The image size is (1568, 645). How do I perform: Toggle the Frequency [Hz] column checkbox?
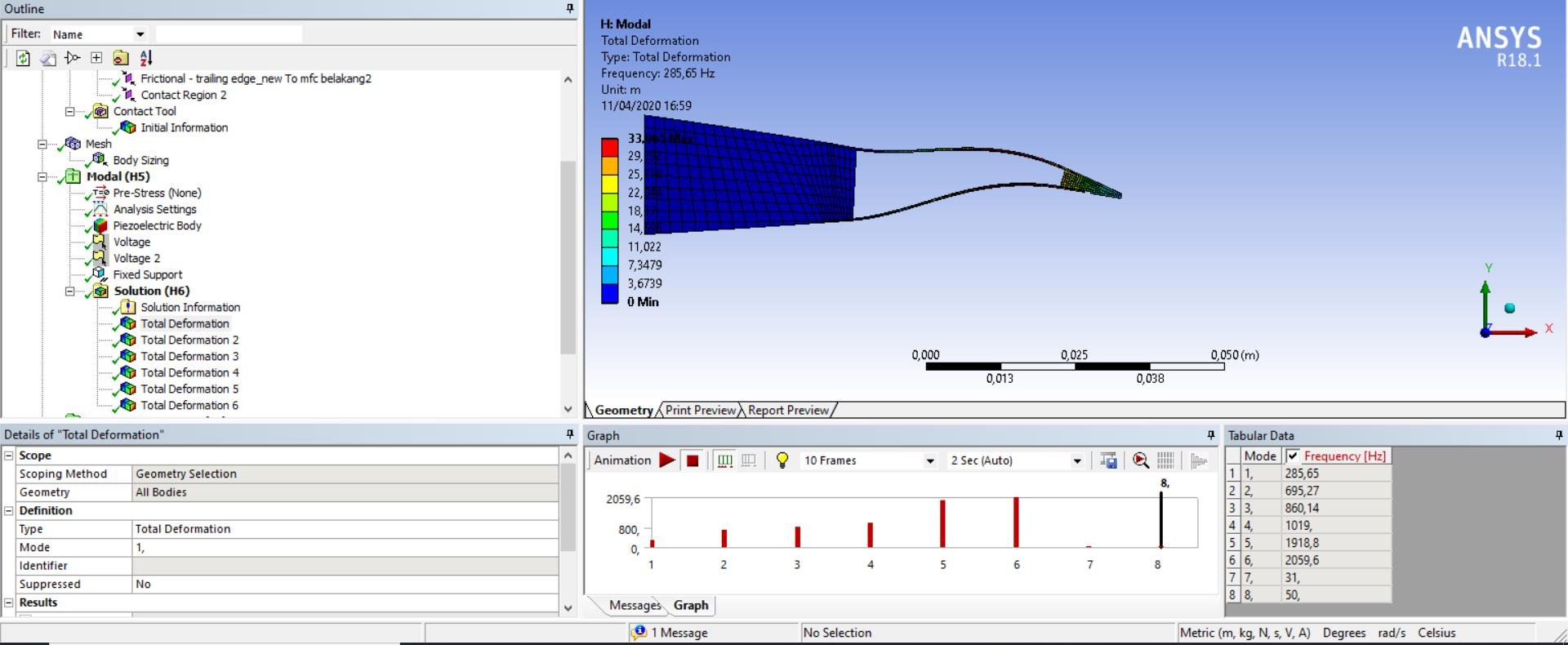1293,456
